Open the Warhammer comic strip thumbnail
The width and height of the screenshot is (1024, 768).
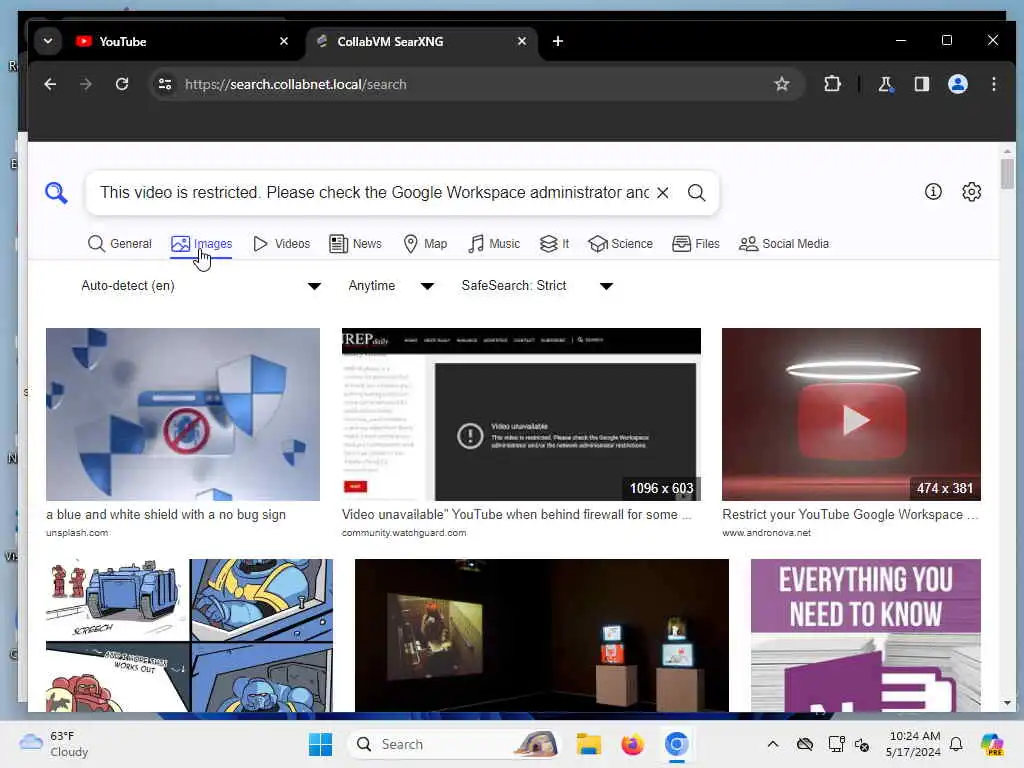point(189,635)
